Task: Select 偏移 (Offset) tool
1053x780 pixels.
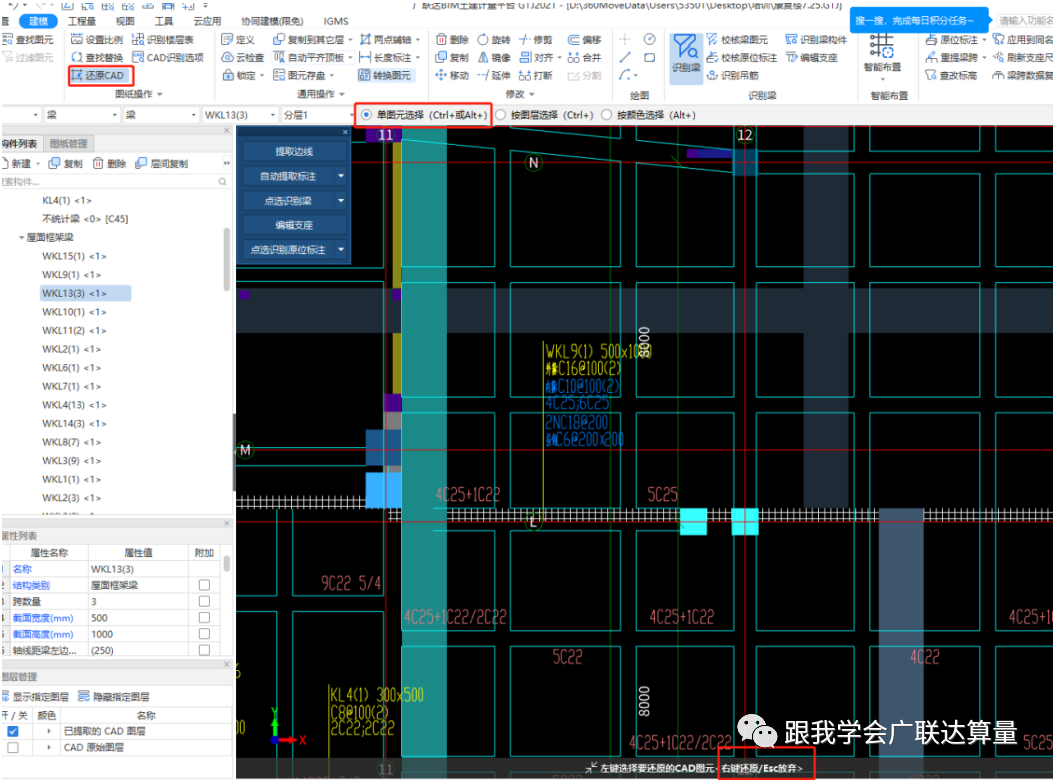Action: click(x=584, y=40)
